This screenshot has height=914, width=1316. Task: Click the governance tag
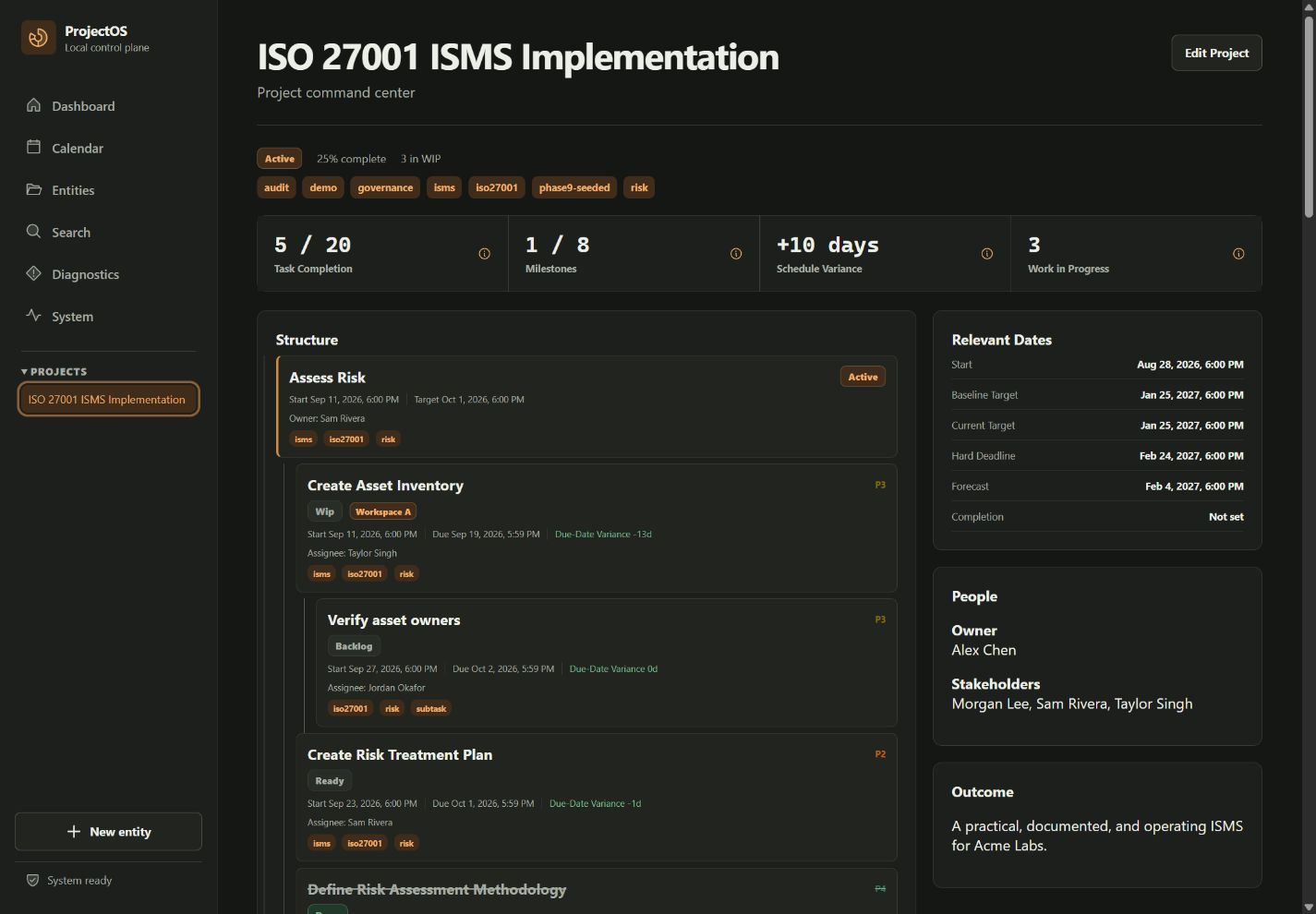pos(385,187)
